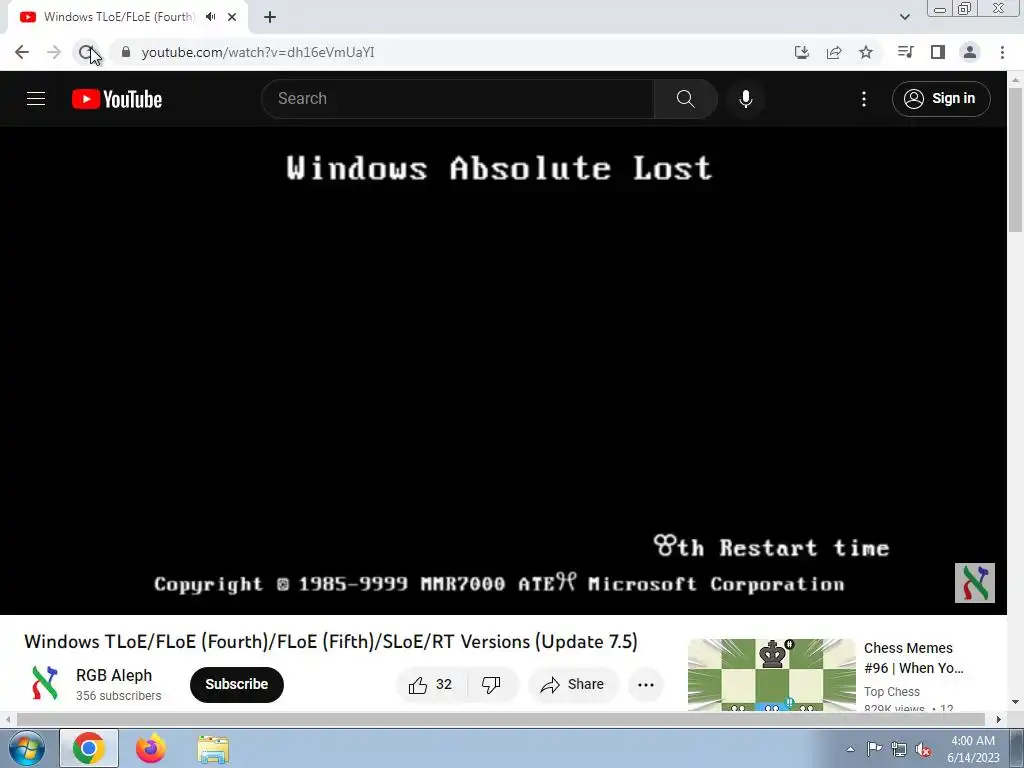Click the vertical page scrollbar thumb

click(x=1015, y=159)
